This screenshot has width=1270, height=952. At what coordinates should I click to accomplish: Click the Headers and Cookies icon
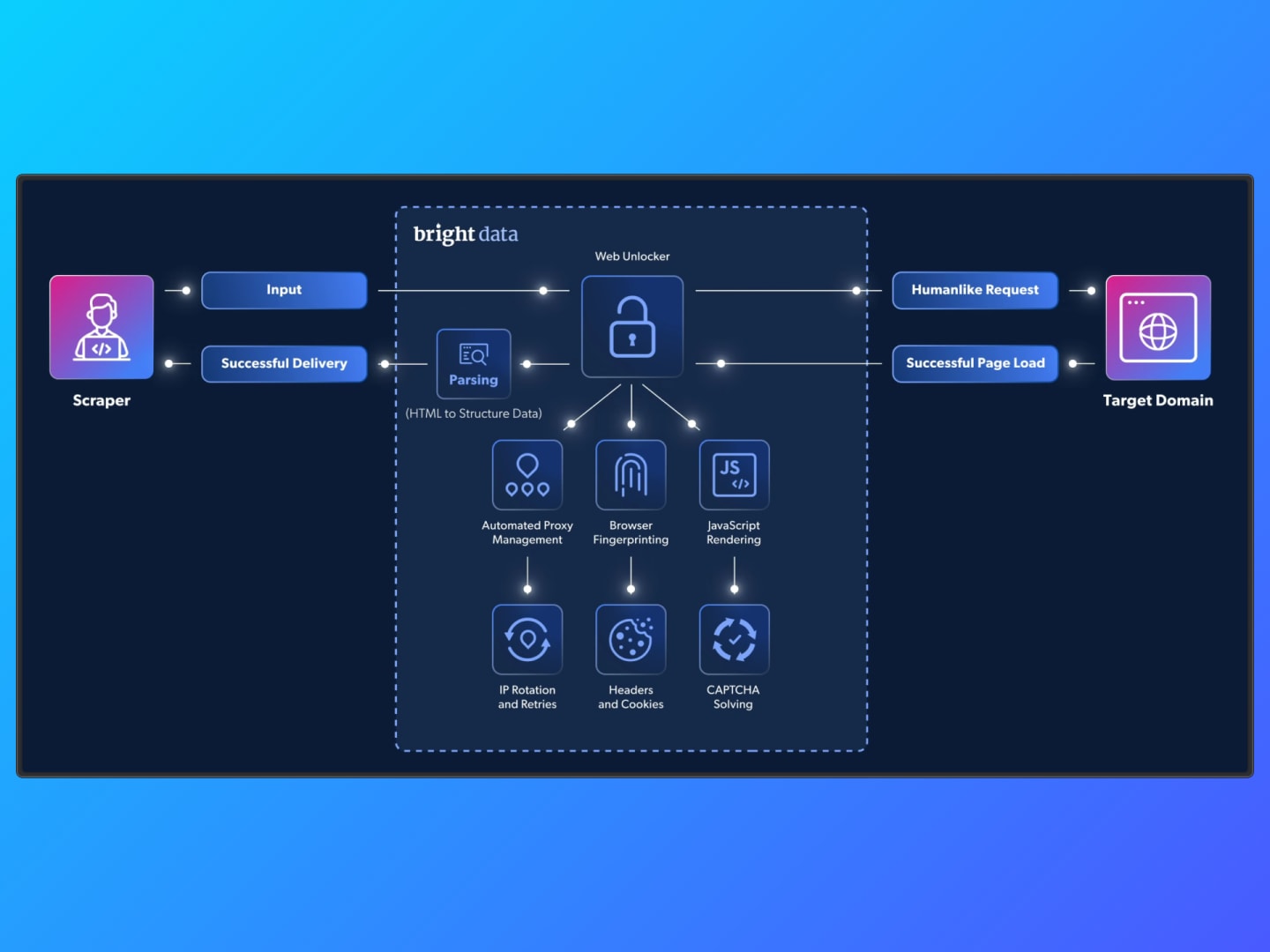631,639
